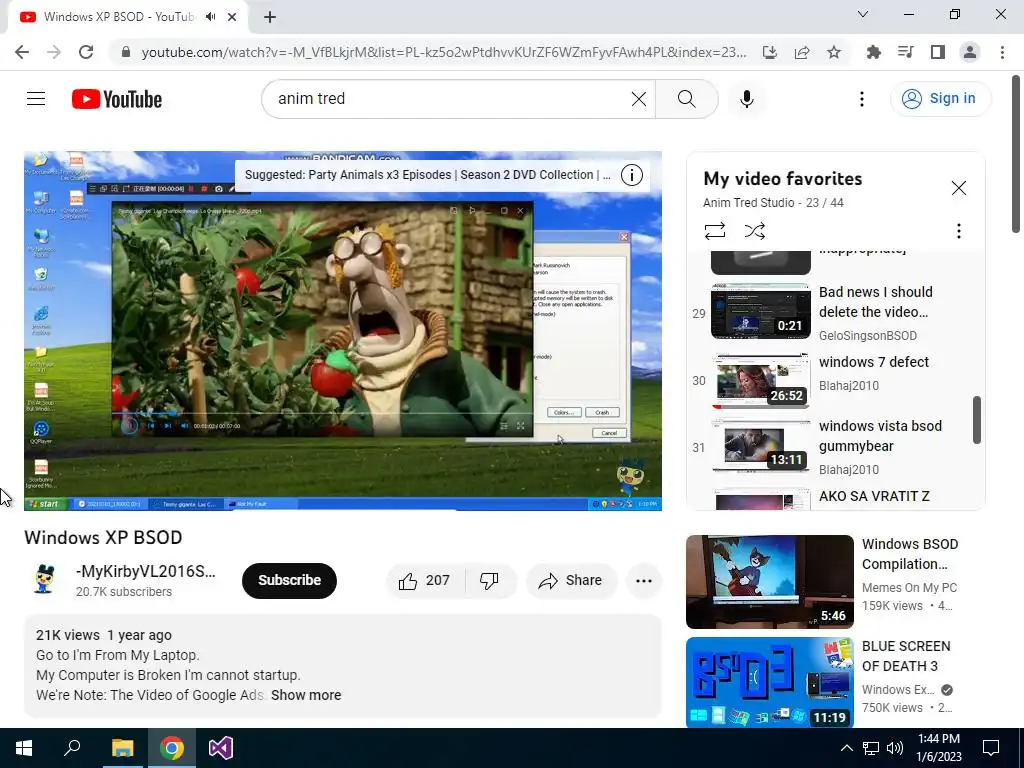Open the YouTube hamburger guide menu

[36, 99]
